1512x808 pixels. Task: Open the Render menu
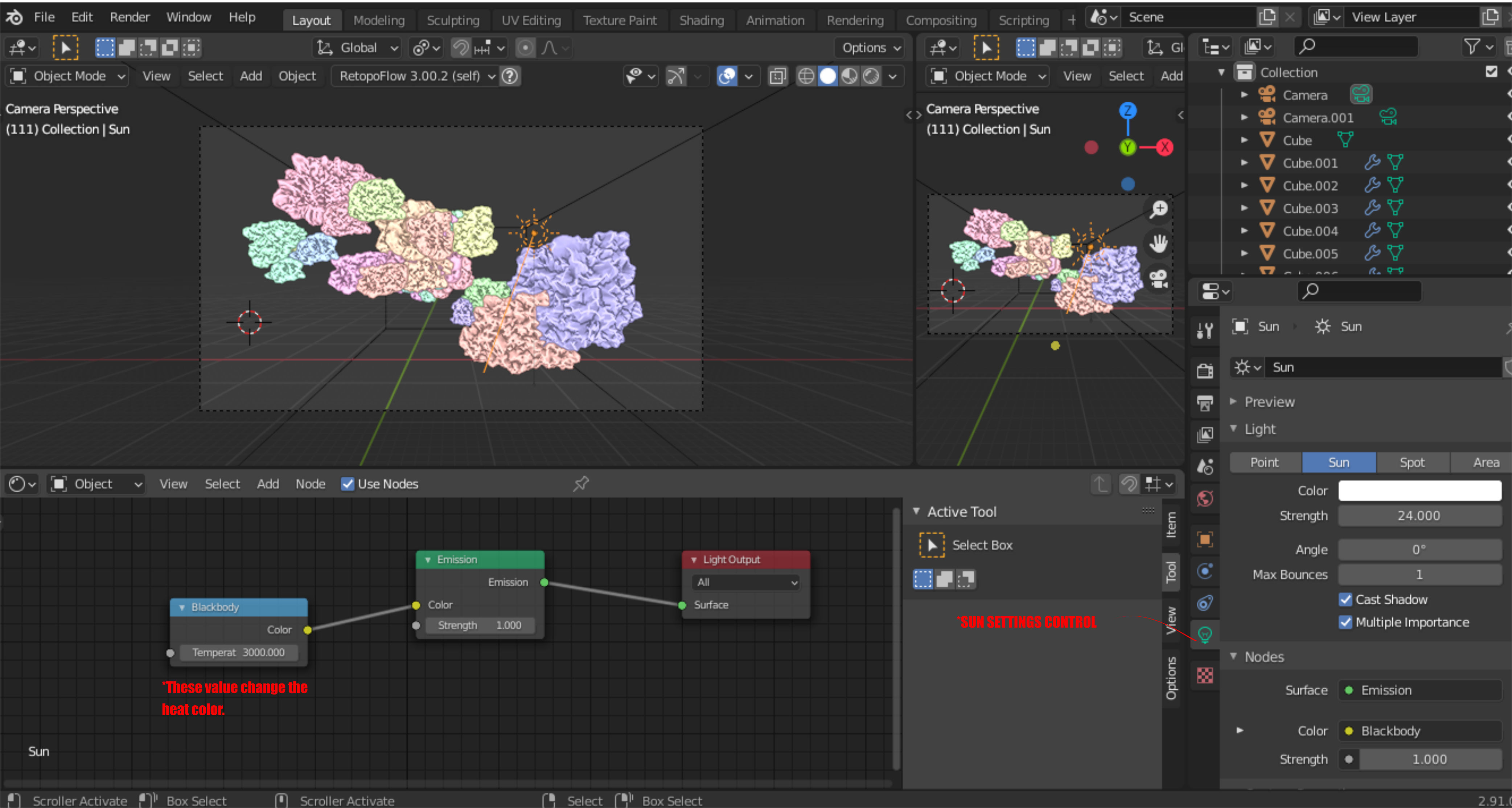click(x=129, y=17)
